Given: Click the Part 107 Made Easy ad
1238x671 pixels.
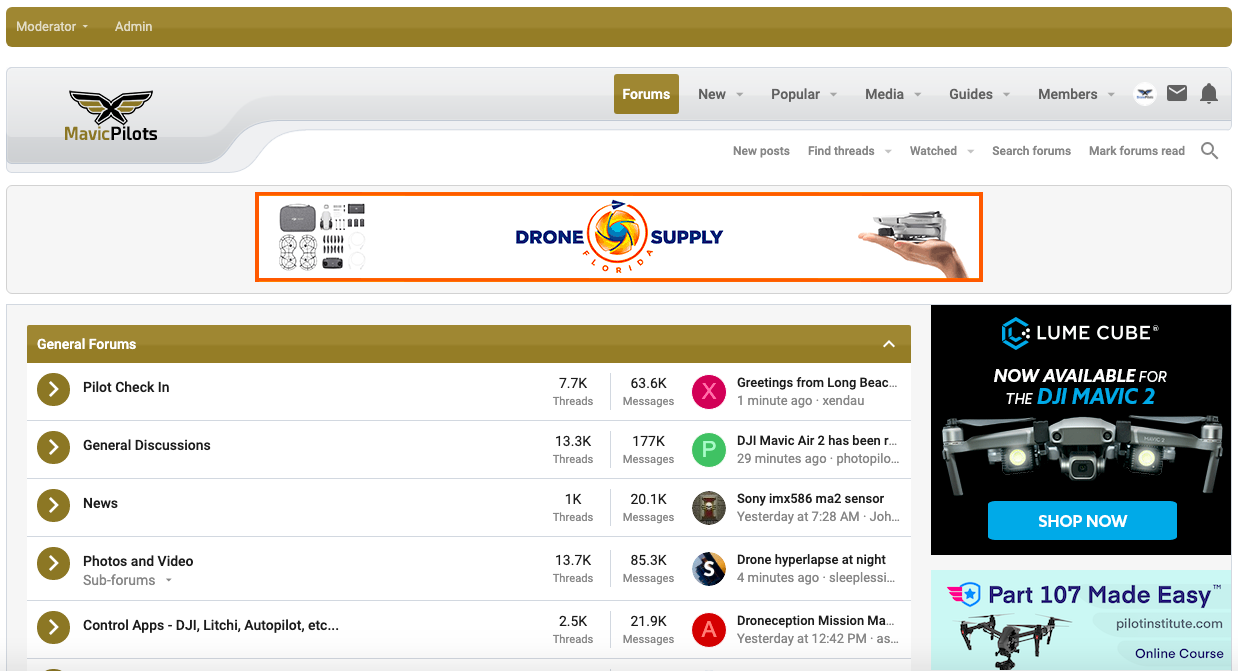Looking at the screenshot, I should pyautogui.click(x=1081, y=620).
